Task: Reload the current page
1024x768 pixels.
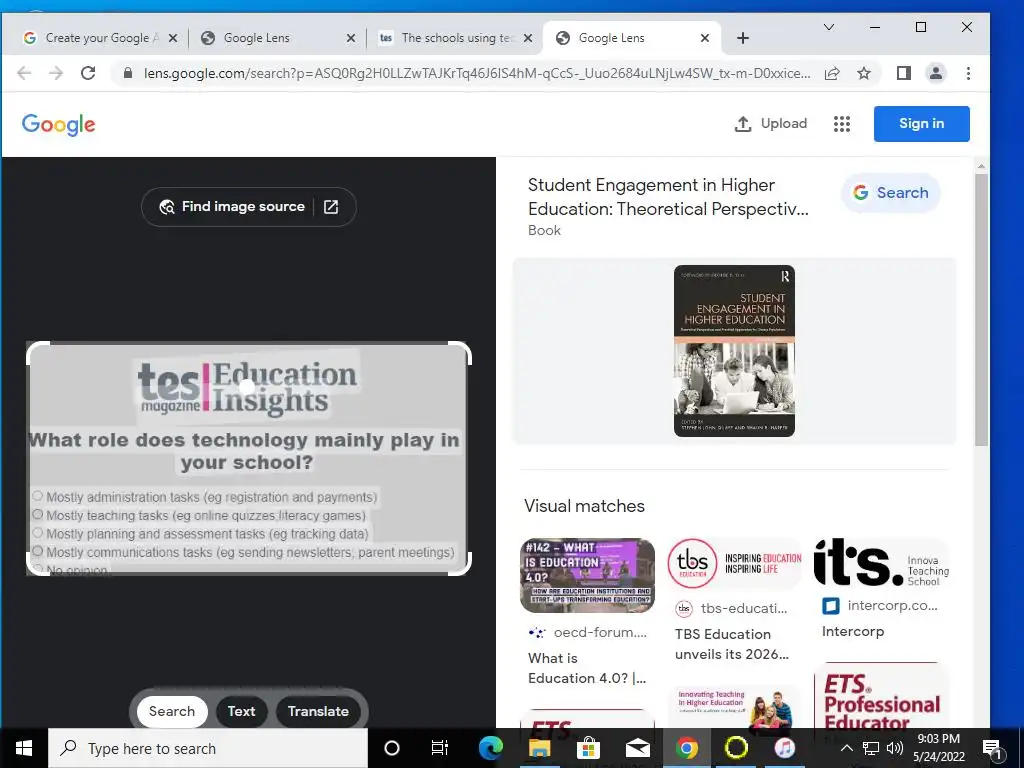Action: coord(88,73)
